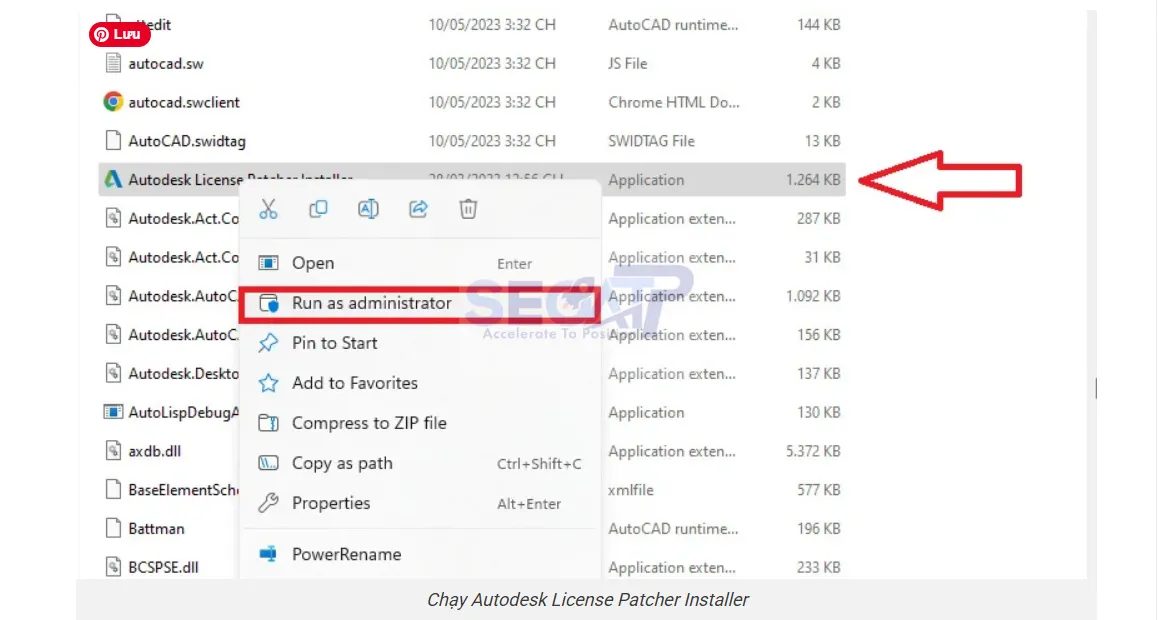Click the BCSPSE.dll file icon
Viewport: 1158px width, 620px height.
[x=113, y=568]
